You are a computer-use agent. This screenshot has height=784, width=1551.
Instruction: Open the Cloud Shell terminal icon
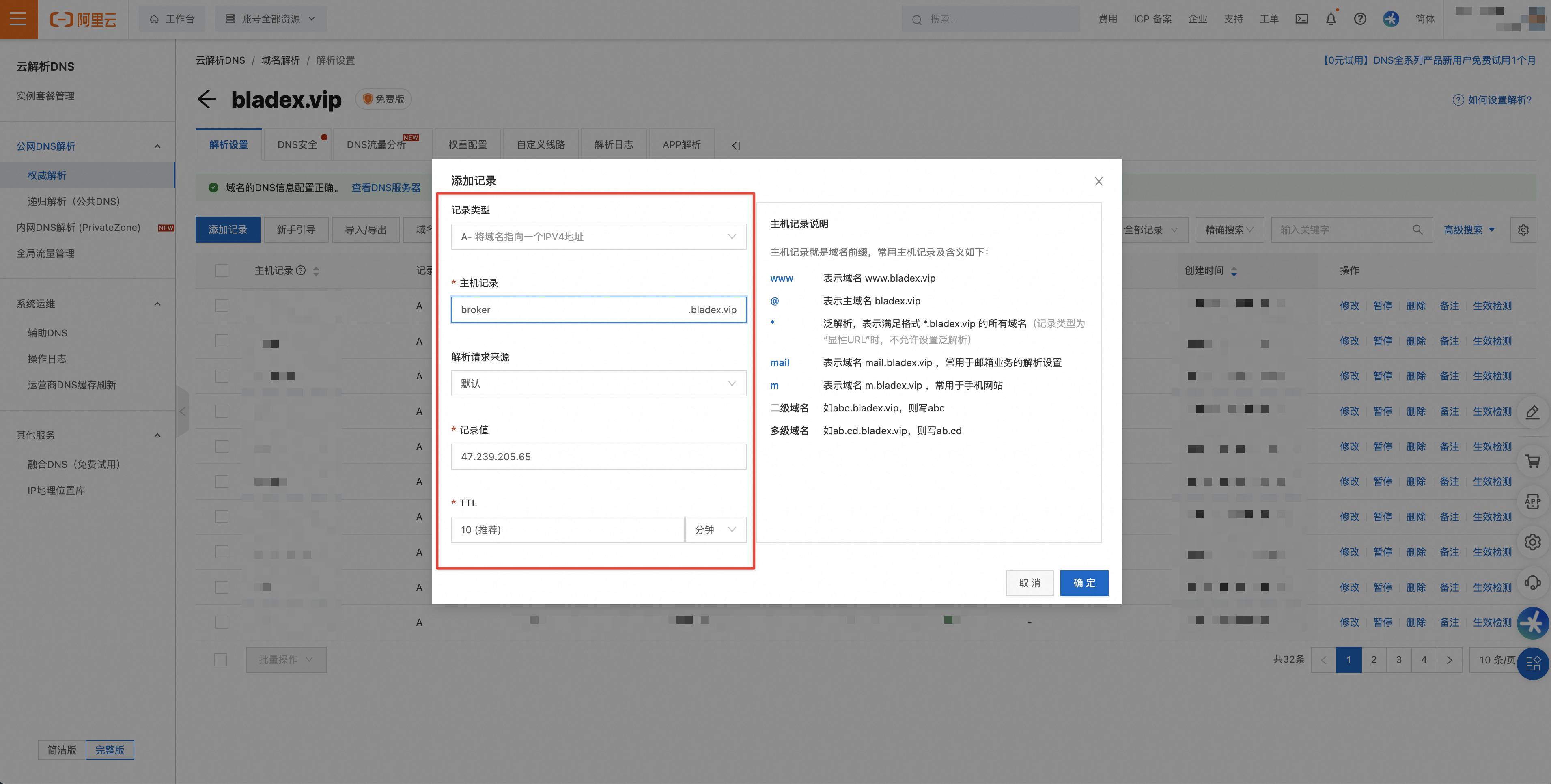pos(1302,19)
